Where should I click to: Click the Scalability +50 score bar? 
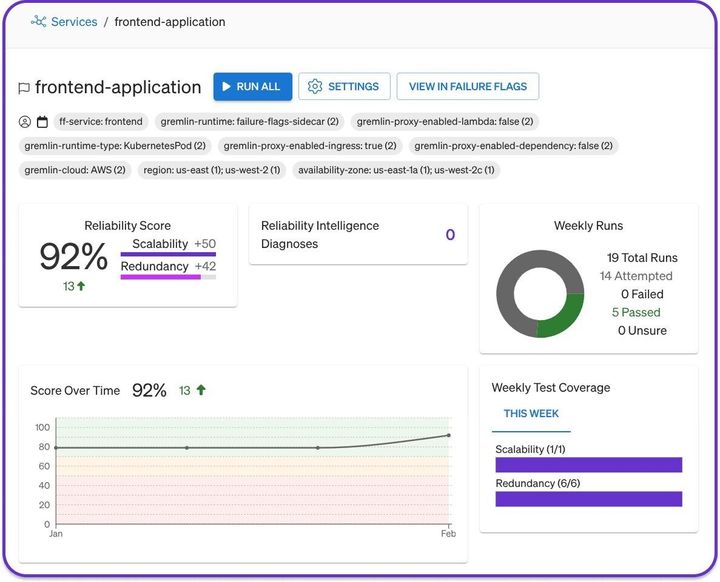pyautogui.click(x=168, y=254)
